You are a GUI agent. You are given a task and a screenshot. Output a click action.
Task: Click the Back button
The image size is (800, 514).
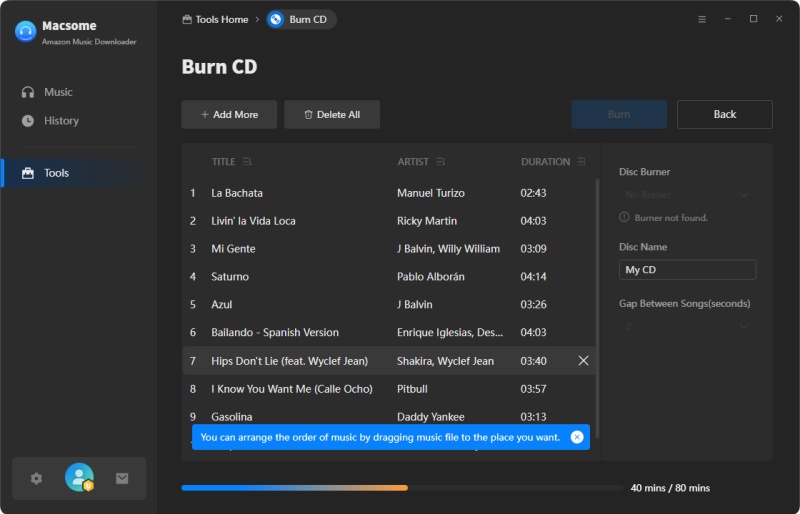tap(724, 114)
